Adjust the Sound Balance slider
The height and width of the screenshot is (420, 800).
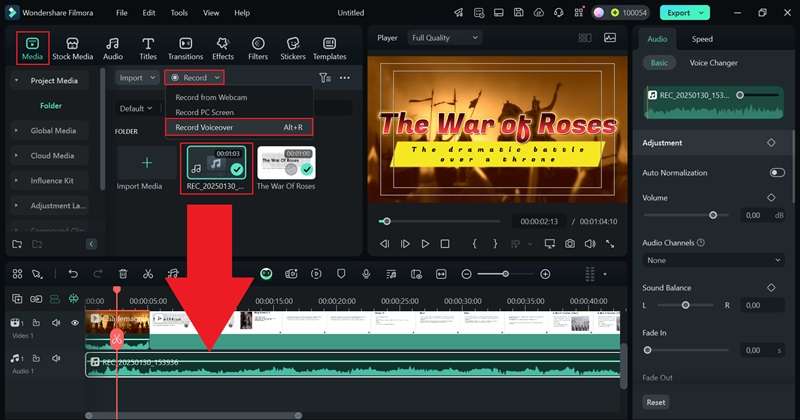[686, 305]
